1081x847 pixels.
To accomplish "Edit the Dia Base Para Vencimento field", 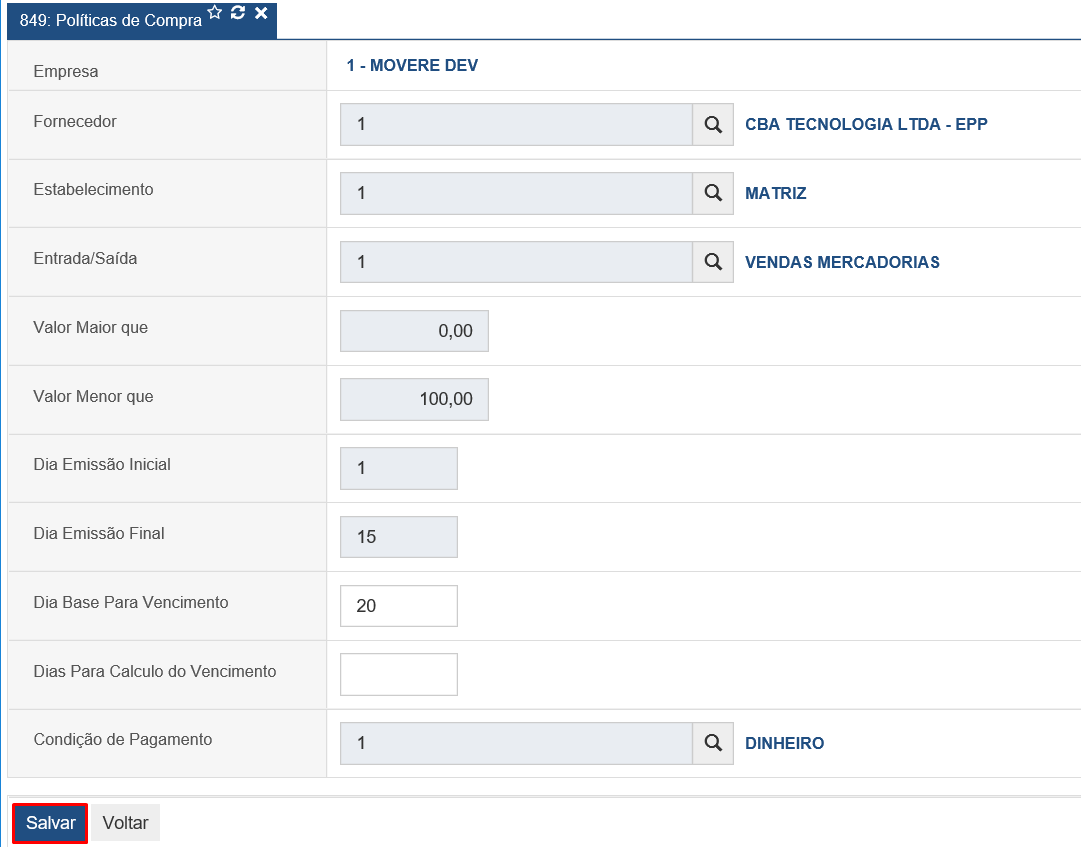I will click(399, 606).
